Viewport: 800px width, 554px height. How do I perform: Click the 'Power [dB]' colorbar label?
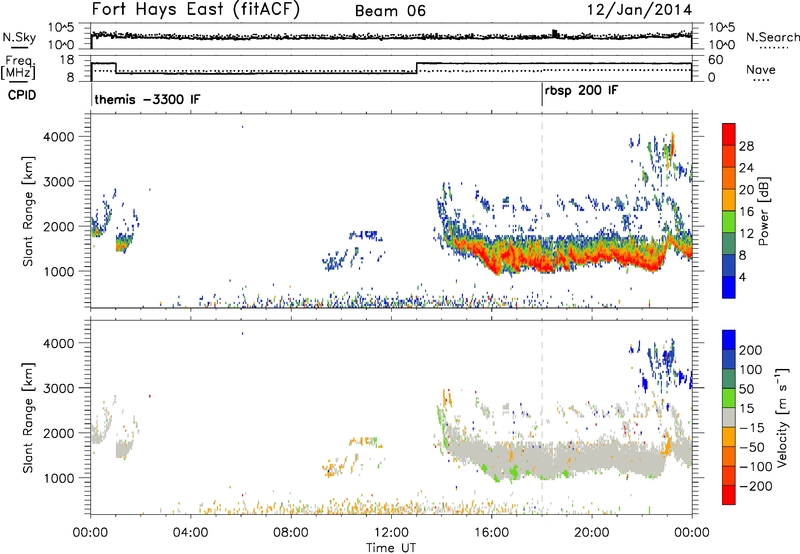pyautogui.click(x=764, y=211)
